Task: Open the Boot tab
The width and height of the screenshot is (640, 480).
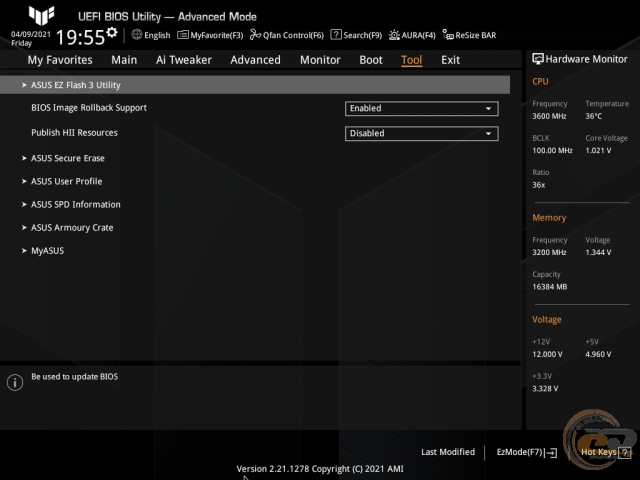Action: coord(371,60)
